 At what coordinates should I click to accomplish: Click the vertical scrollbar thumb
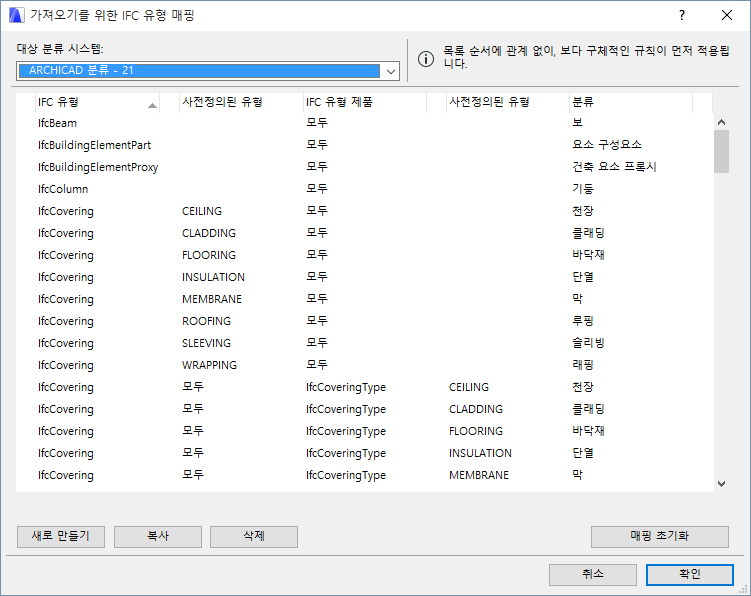(721, 151)
